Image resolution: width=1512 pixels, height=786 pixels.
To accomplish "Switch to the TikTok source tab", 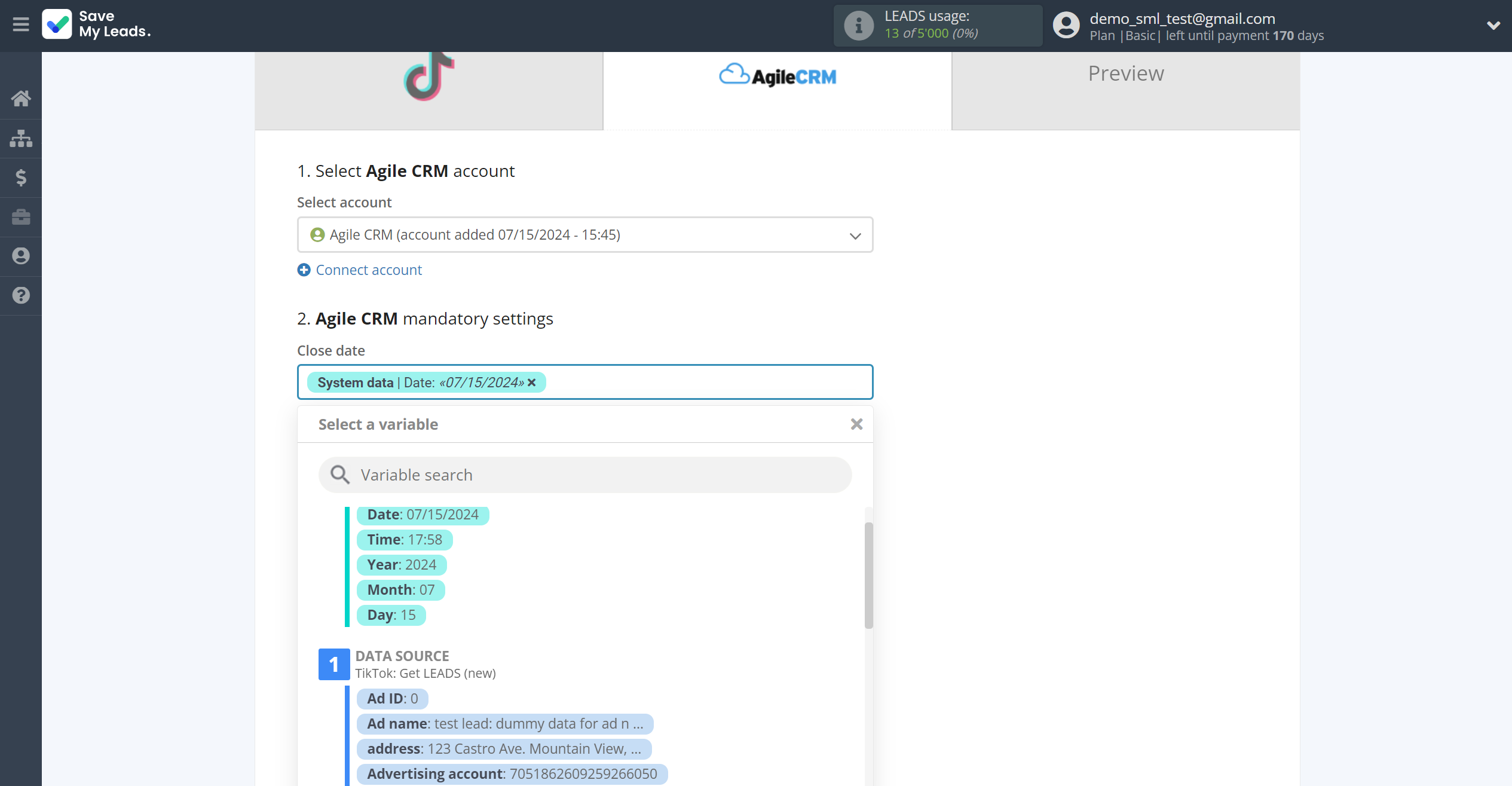I will coord(428,91).
